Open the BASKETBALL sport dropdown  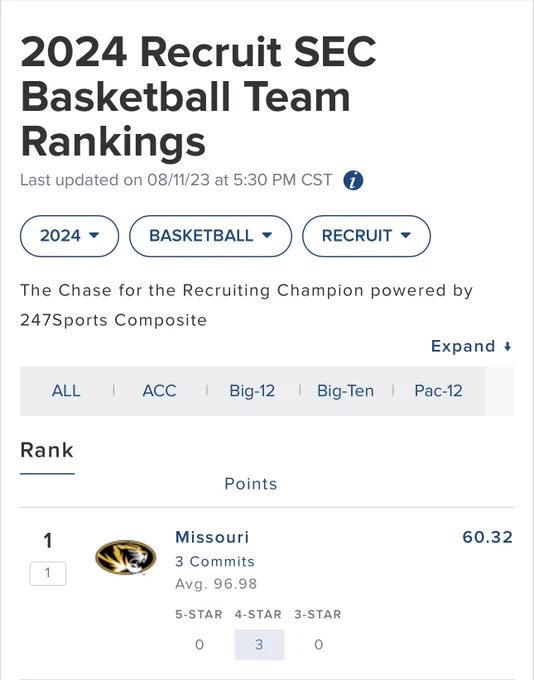[210, 236]
